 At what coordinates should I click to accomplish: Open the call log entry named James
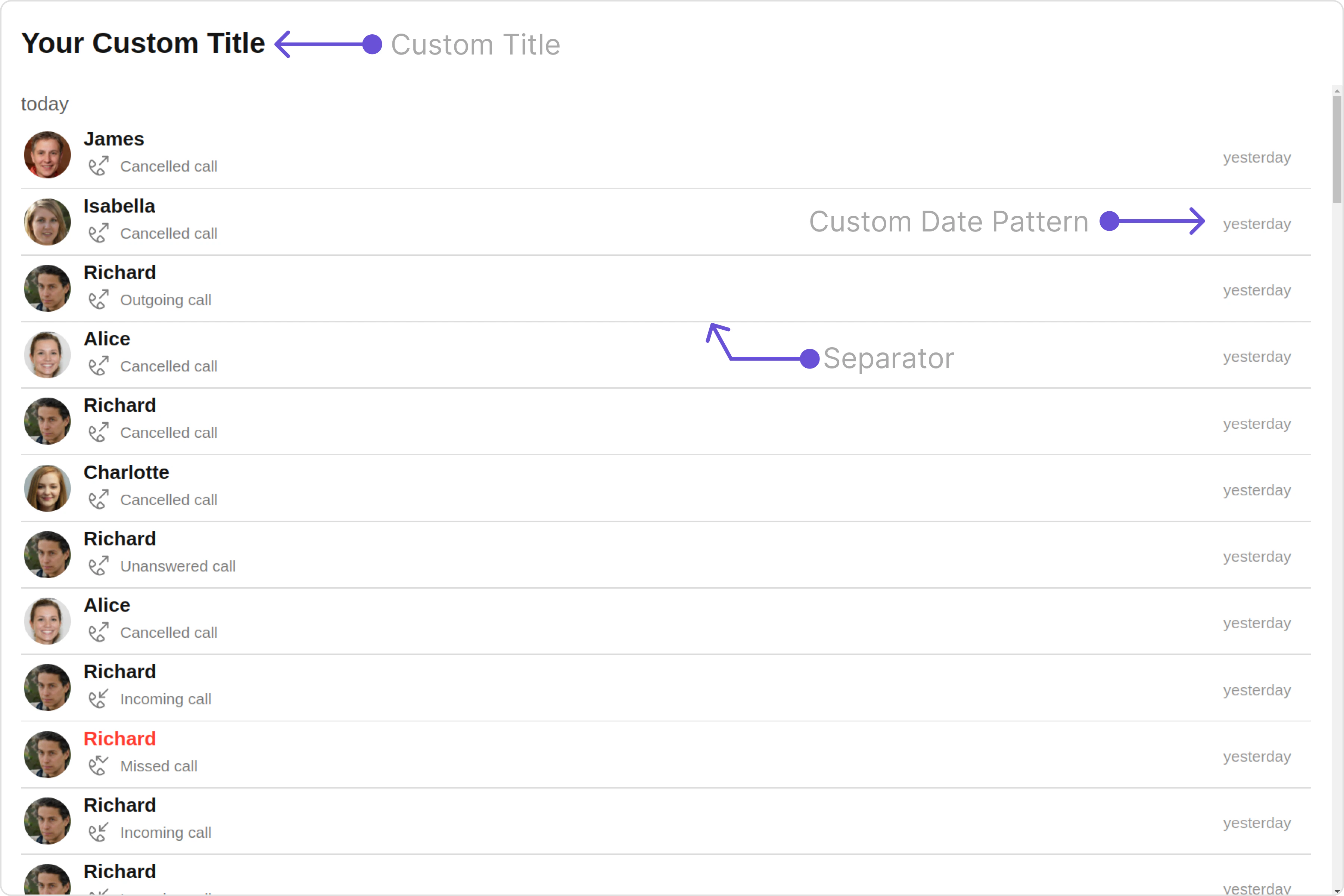(114, 139)
